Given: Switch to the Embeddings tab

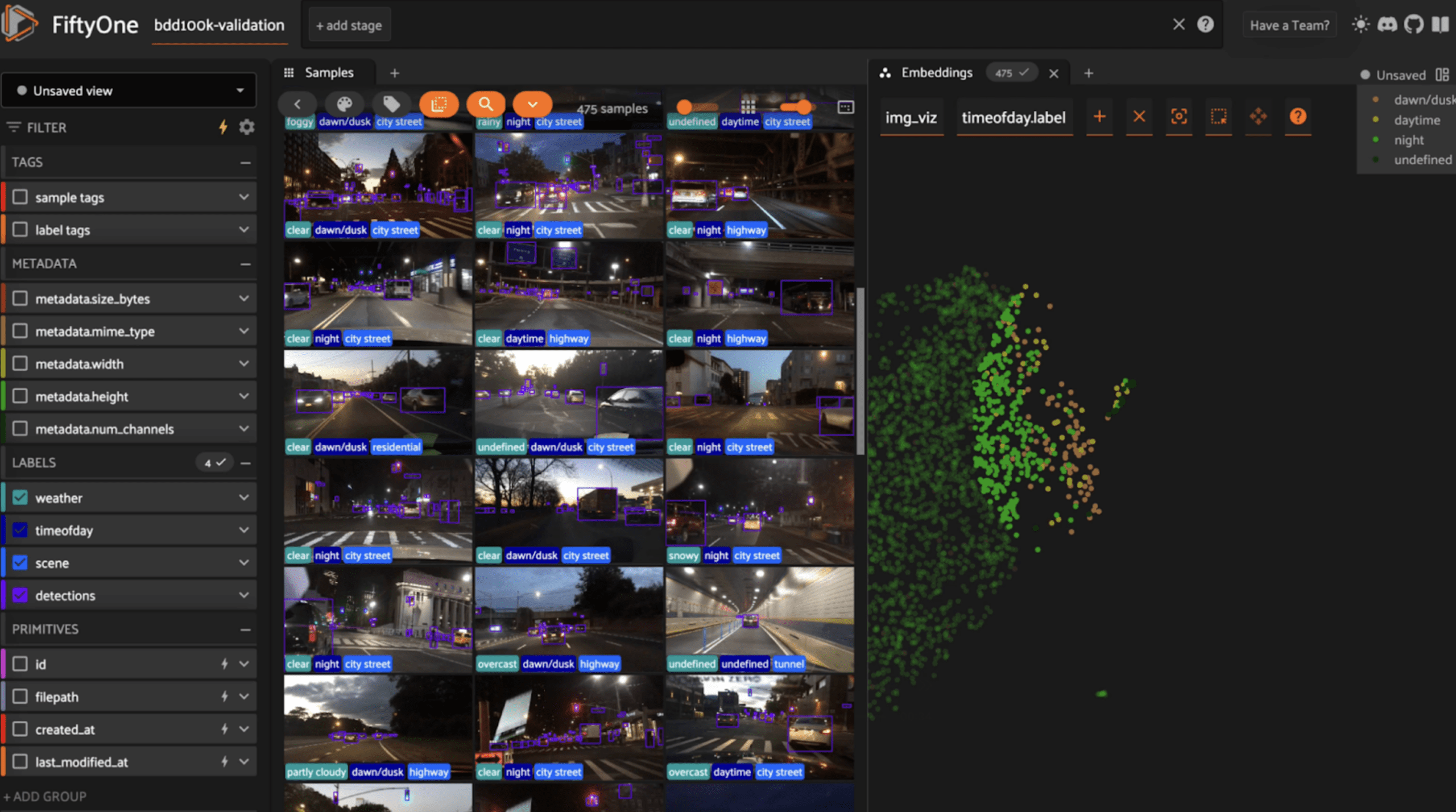Looking at the screenshot, I should tap(936, 73).
